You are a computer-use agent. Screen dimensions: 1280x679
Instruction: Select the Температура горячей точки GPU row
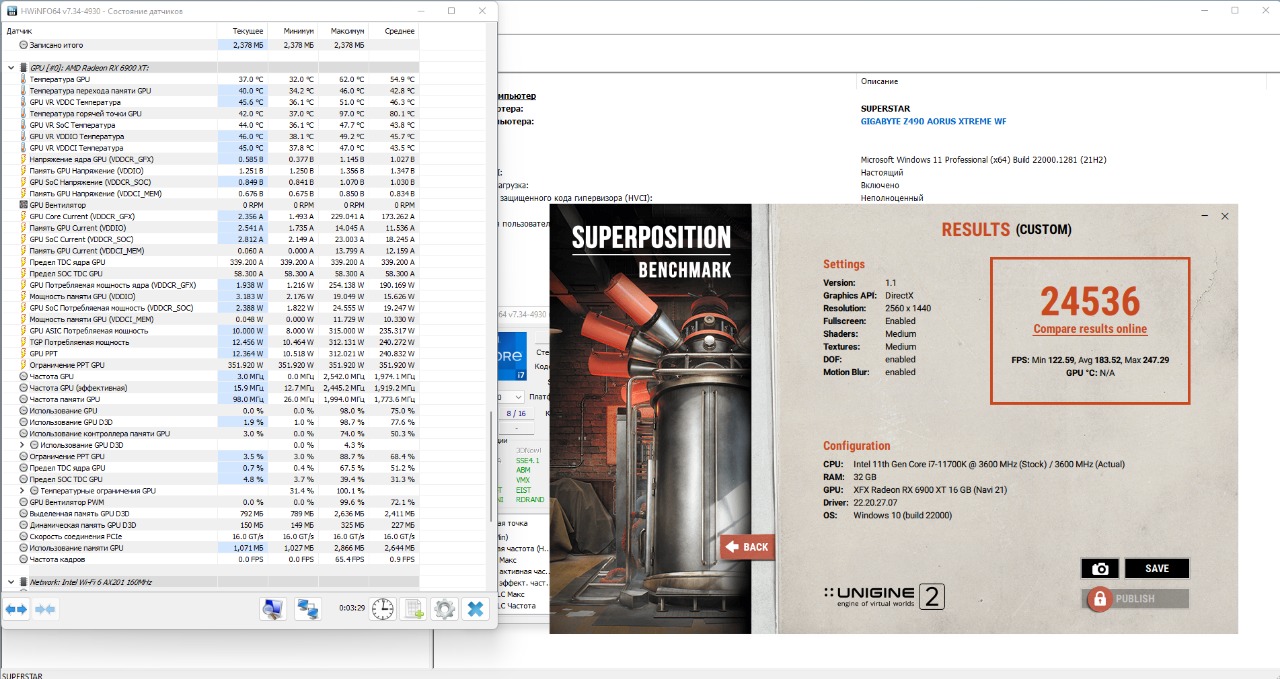(210, 113)
